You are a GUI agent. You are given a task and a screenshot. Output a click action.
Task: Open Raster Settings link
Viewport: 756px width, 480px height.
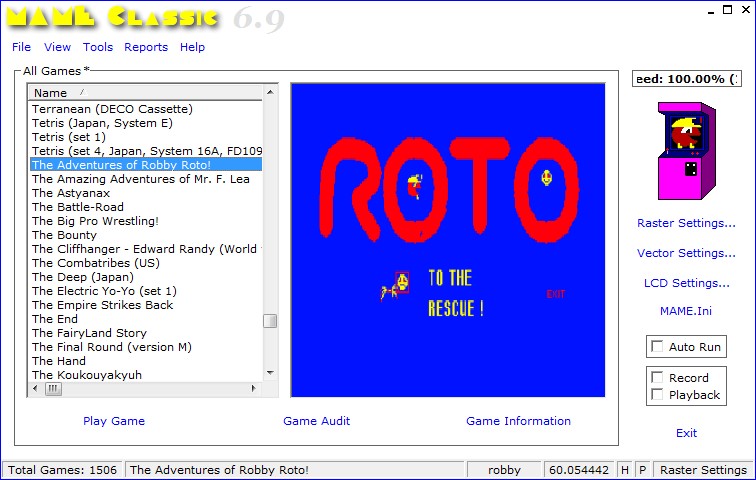click(686, 223)
